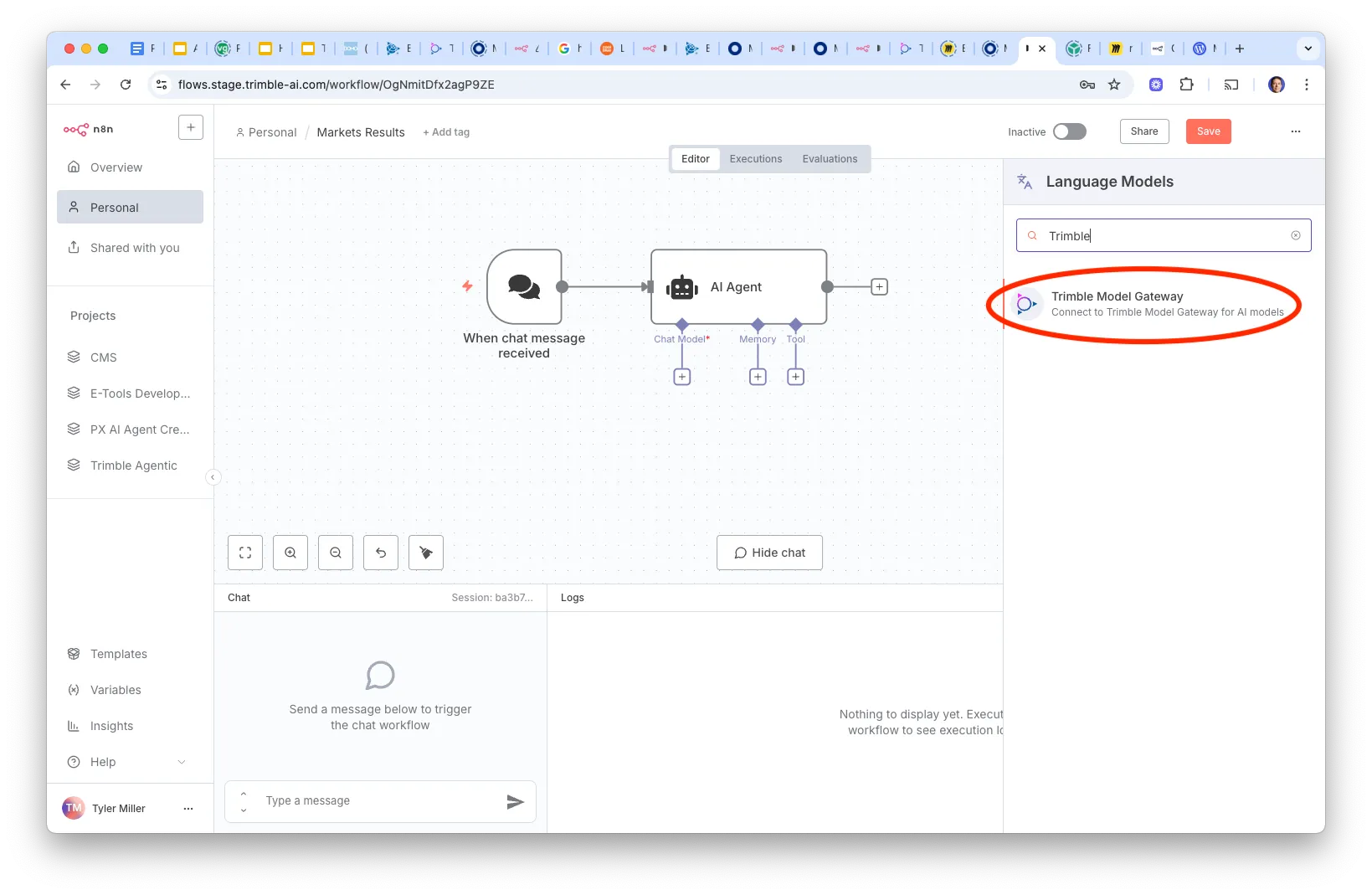
Task: Add a Memory sub-node to the AI Agent
Action: click(758, 377)
